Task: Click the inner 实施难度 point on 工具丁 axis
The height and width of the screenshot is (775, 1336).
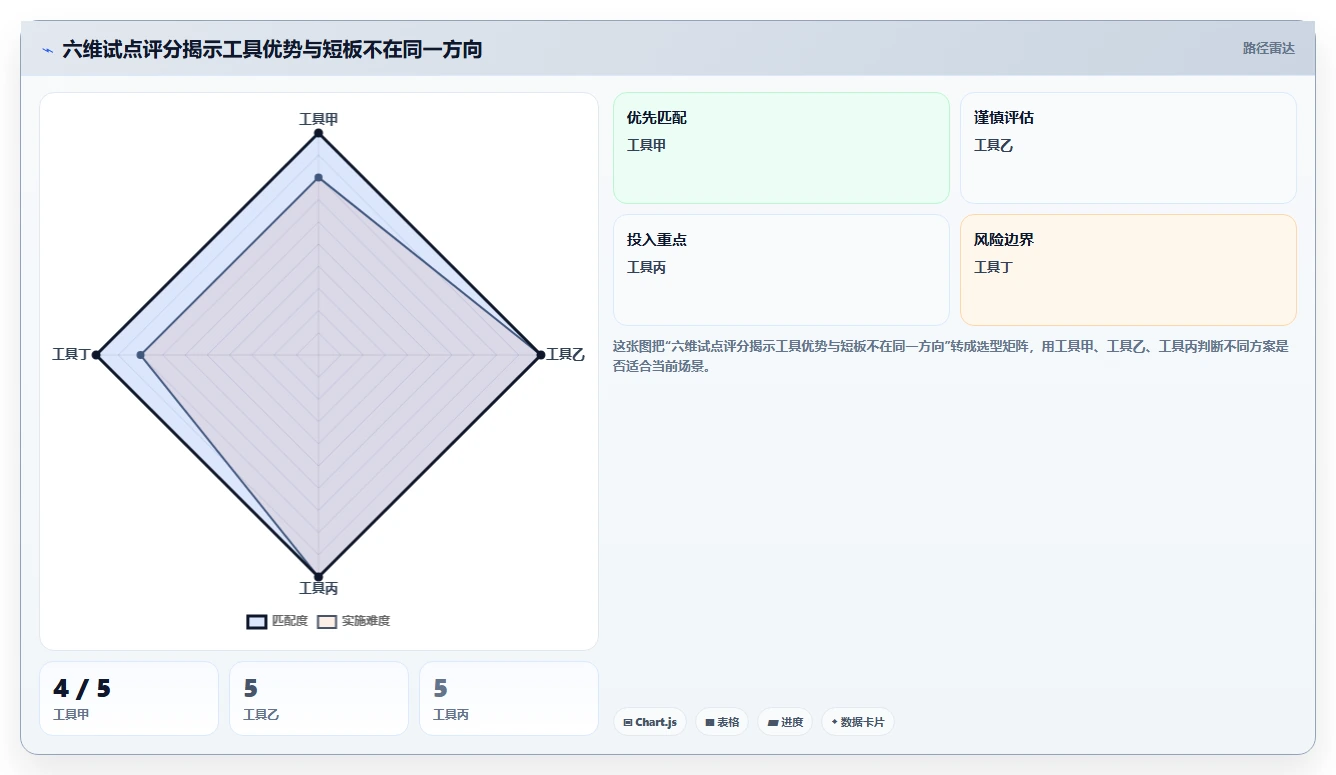Action: (x=141, y=355)
